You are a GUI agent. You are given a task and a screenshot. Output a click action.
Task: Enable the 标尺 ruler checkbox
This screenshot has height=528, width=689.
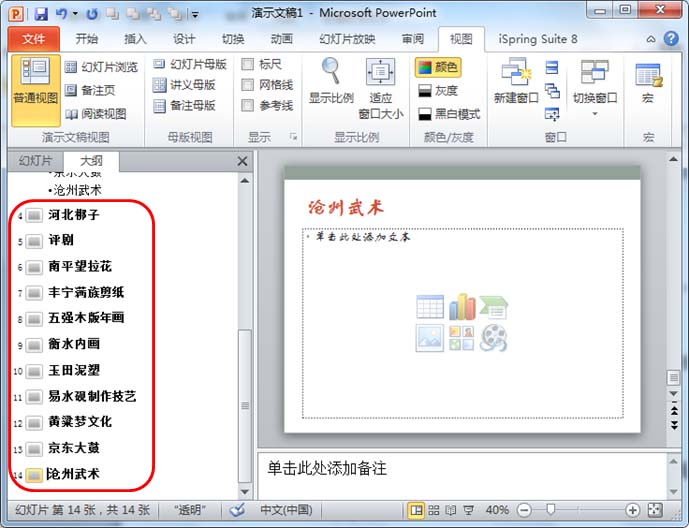click(248, 64)
